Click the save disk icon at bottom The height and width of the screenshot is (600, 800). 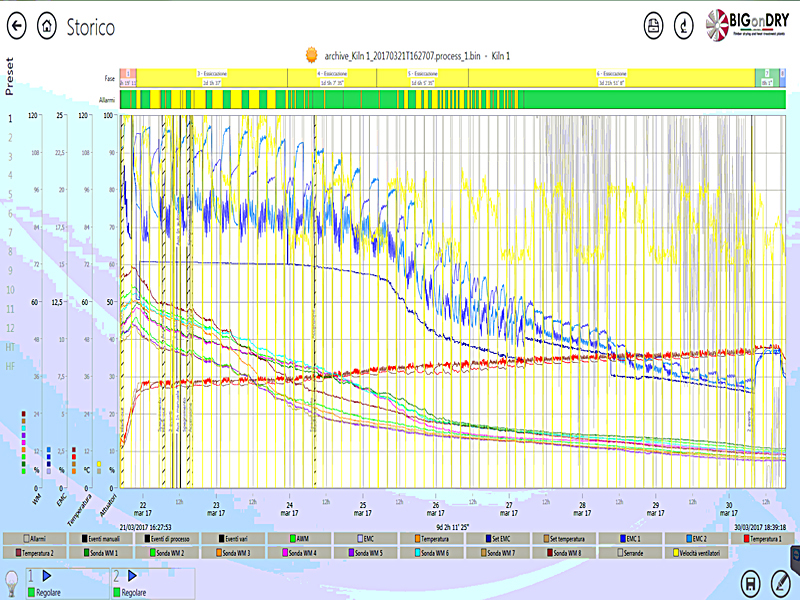[x=751, y=582]
